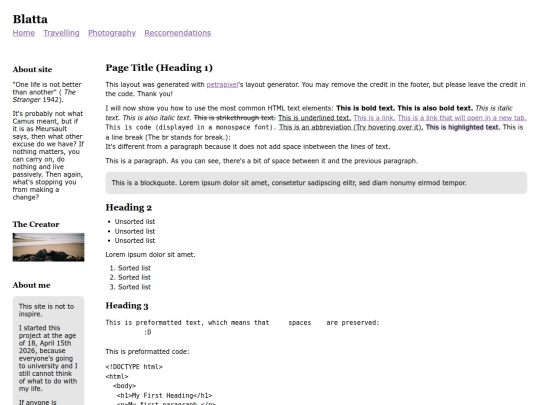Image resolution: width=540 pixels, height=405 pixels.
Task: Click the preformatted ':D' emoticon text
Action: pos(147,332)
